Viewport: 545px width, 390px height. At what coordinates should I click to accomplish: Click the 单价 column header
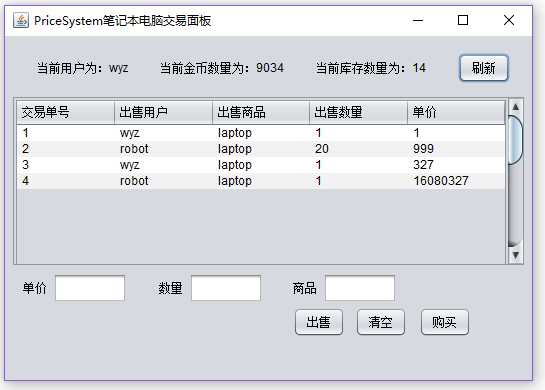click(x=456, y=112)
